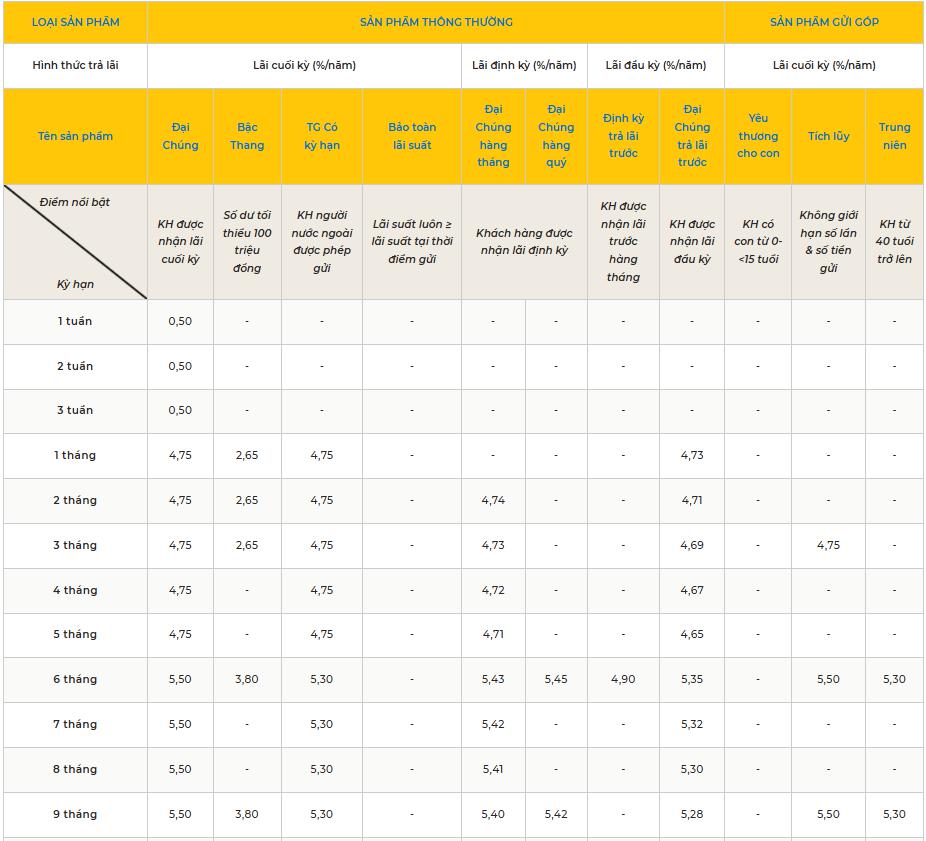Image resolution: width=926 pixels, height=841 pixels.
Task: Click 'Đại Chúng hàng tháng' header
Action: click(493, 136)
